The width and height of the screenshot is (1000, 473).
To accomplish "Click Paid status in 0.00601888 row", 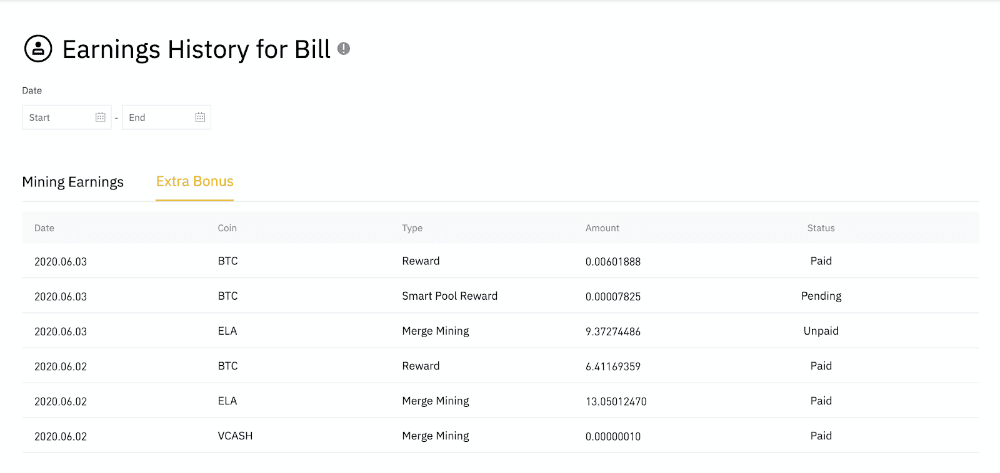I will coord(821,261).
